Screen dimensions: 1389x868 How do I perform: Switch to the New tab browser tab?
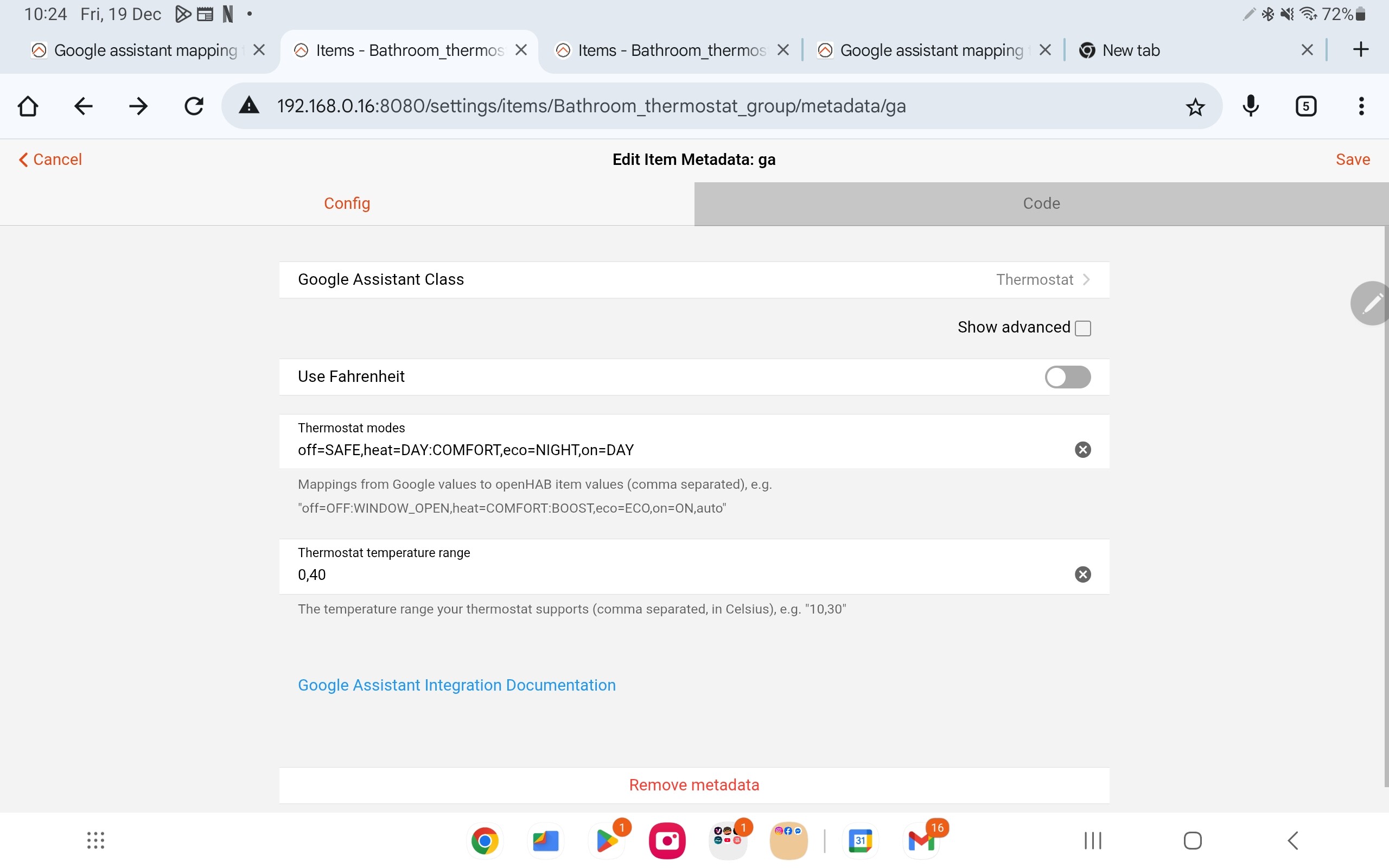pyautogui.click(x=1131, y=50)
